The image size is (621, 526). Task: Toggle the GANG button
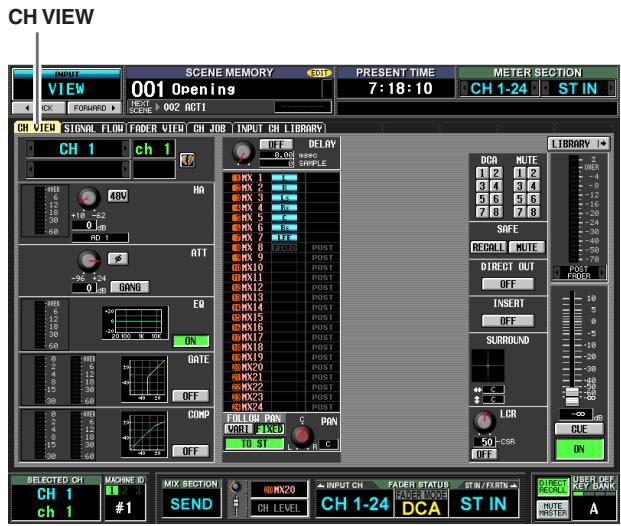[130, 287]
